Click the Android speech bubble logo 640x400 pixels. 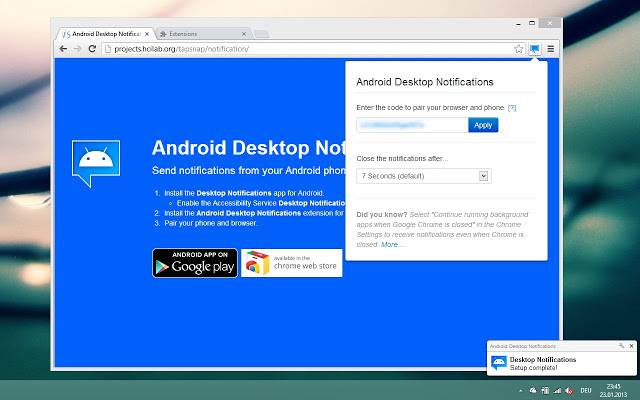96,164
